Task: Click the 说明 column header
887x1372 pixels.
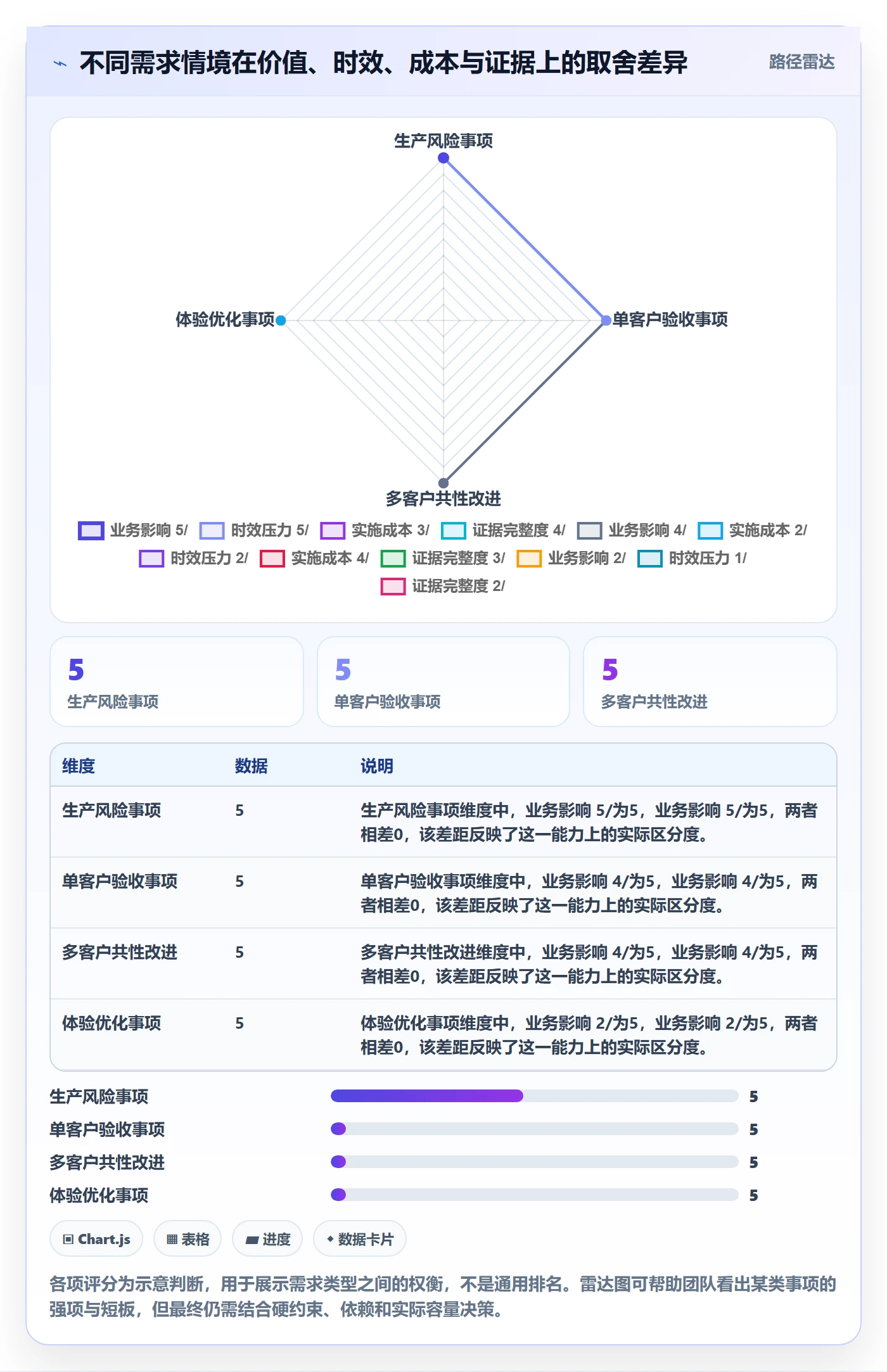Action: click(377, 766)
